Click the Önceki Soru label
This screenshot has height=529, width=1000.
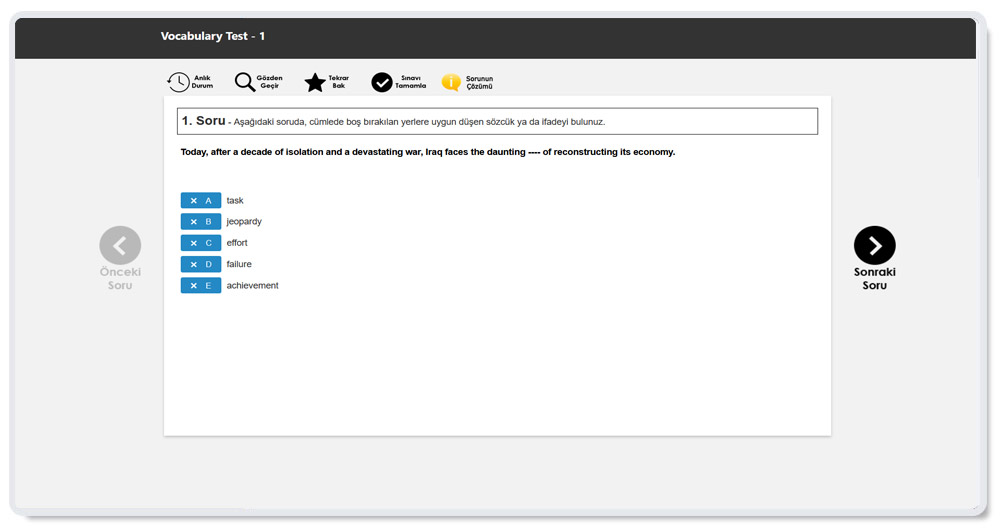coord(120,278)
